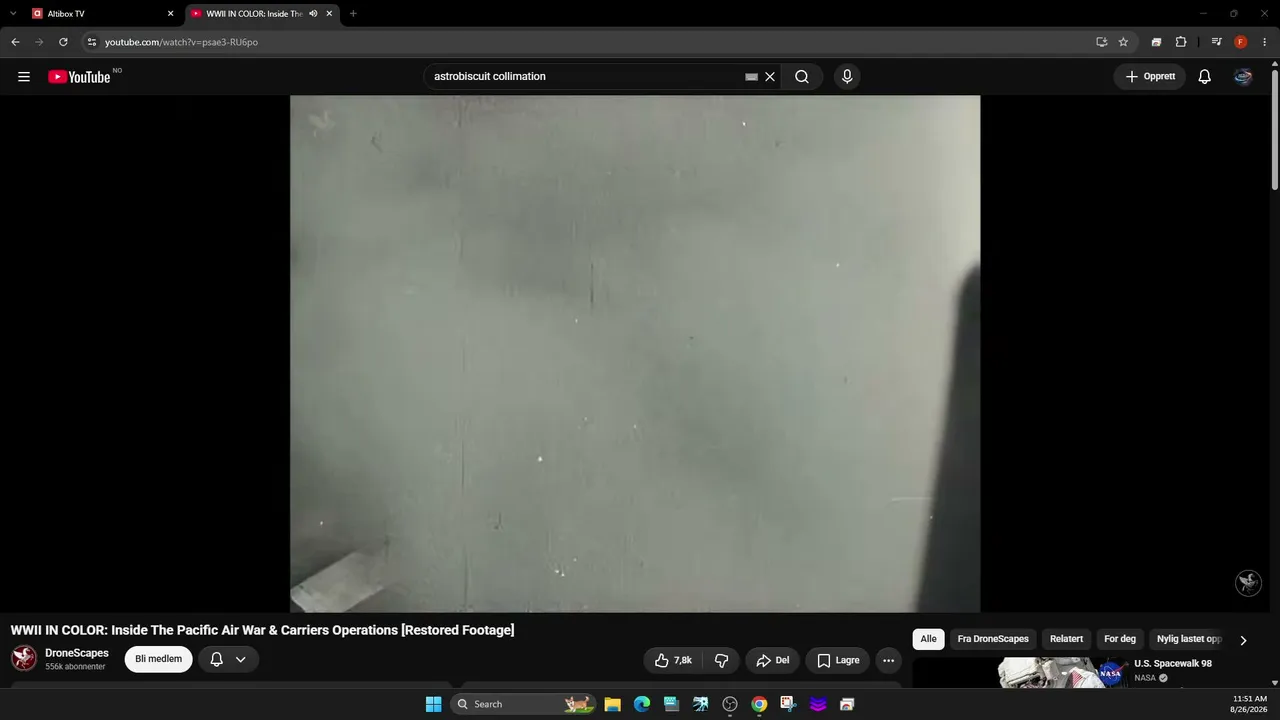Go to the YouTube home logo

click(x=79, y=77)
